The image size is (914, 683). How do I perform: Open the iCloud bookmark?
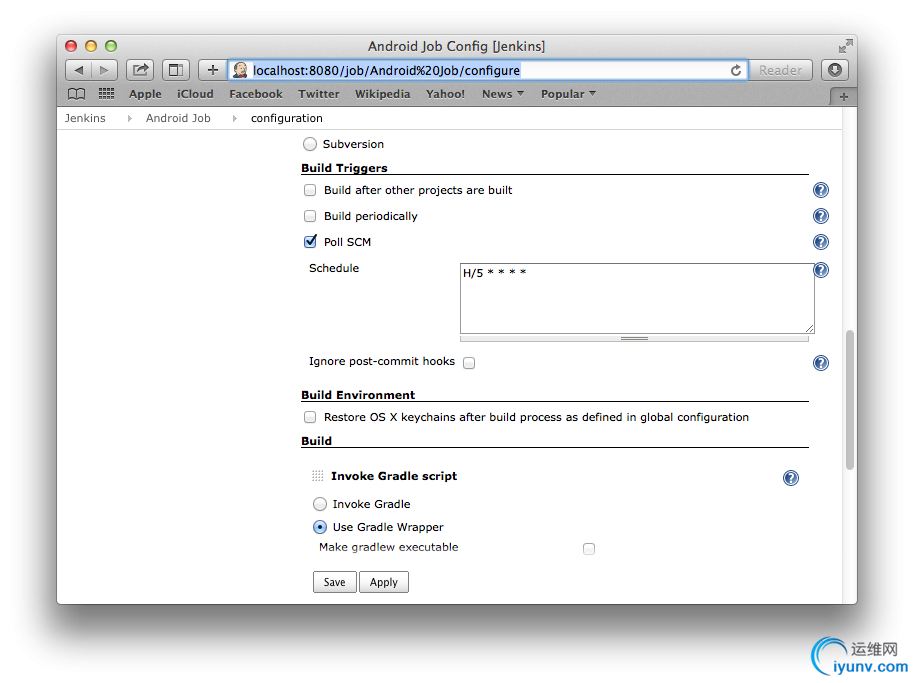(195, 94)
